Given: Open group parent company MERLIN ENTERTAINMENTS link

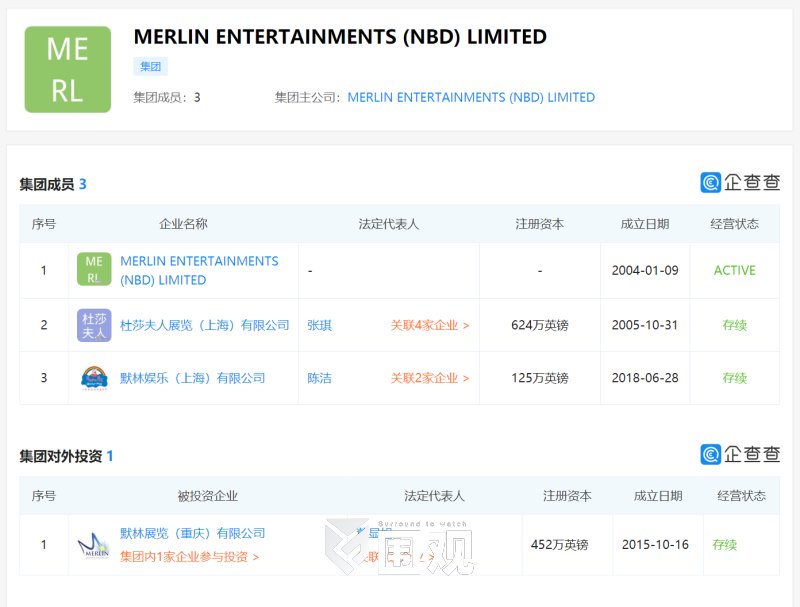Looking at the screenshot, I should [471, 98].
